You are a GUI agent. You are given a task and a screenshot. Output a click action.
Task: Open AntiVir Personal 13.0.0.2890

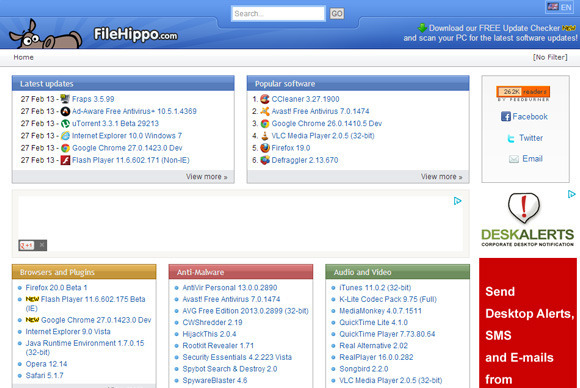(230, 288)
